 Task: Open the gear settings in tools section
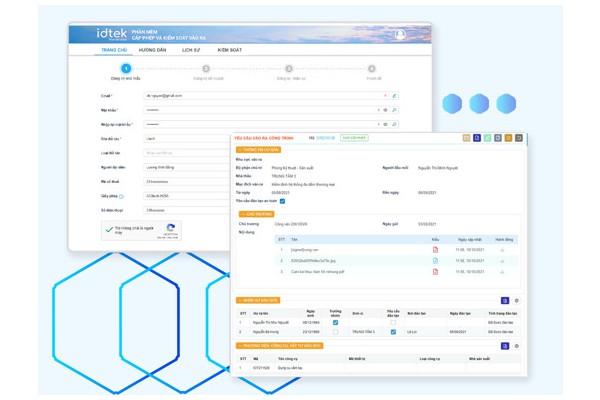coord(517,346)
